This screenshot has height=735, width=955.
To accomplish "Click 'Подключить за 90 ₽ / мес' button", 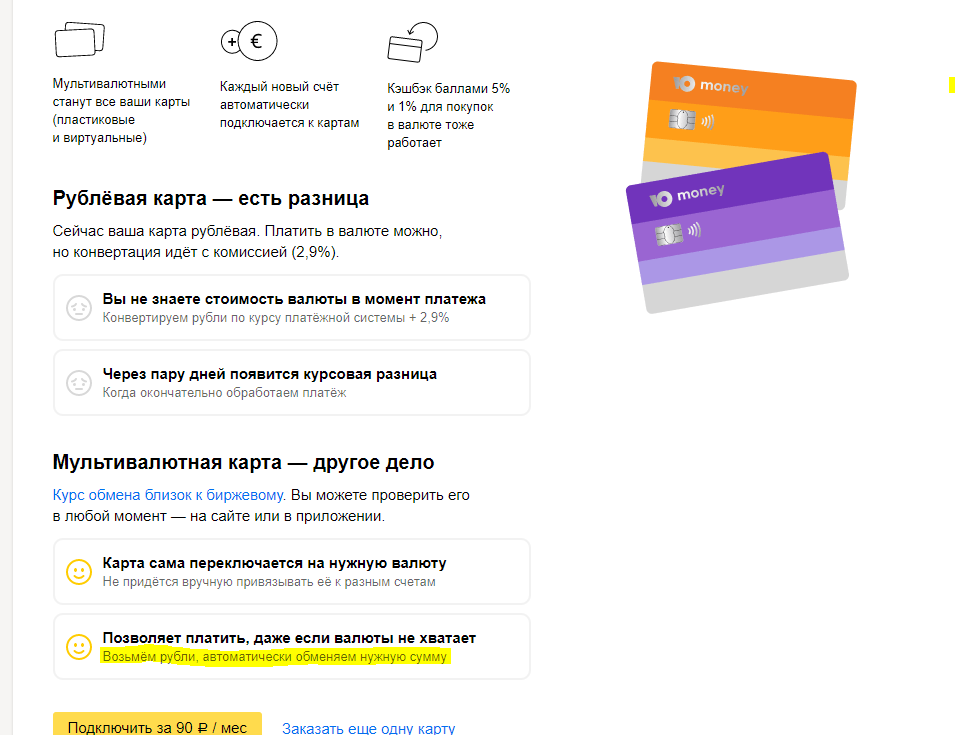I will point(157,725).
